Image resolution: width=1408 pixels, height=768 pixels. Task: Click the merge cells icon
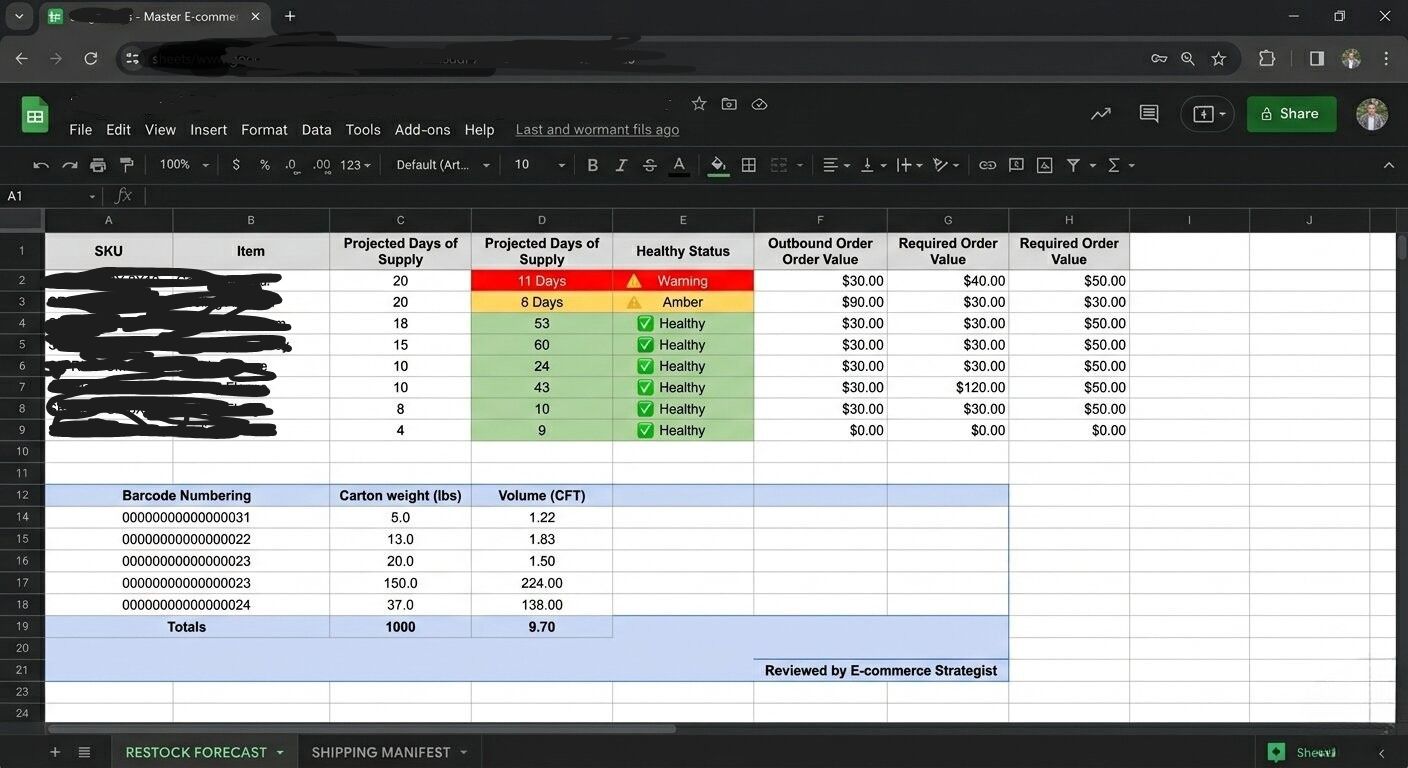(x=779, y=165)
